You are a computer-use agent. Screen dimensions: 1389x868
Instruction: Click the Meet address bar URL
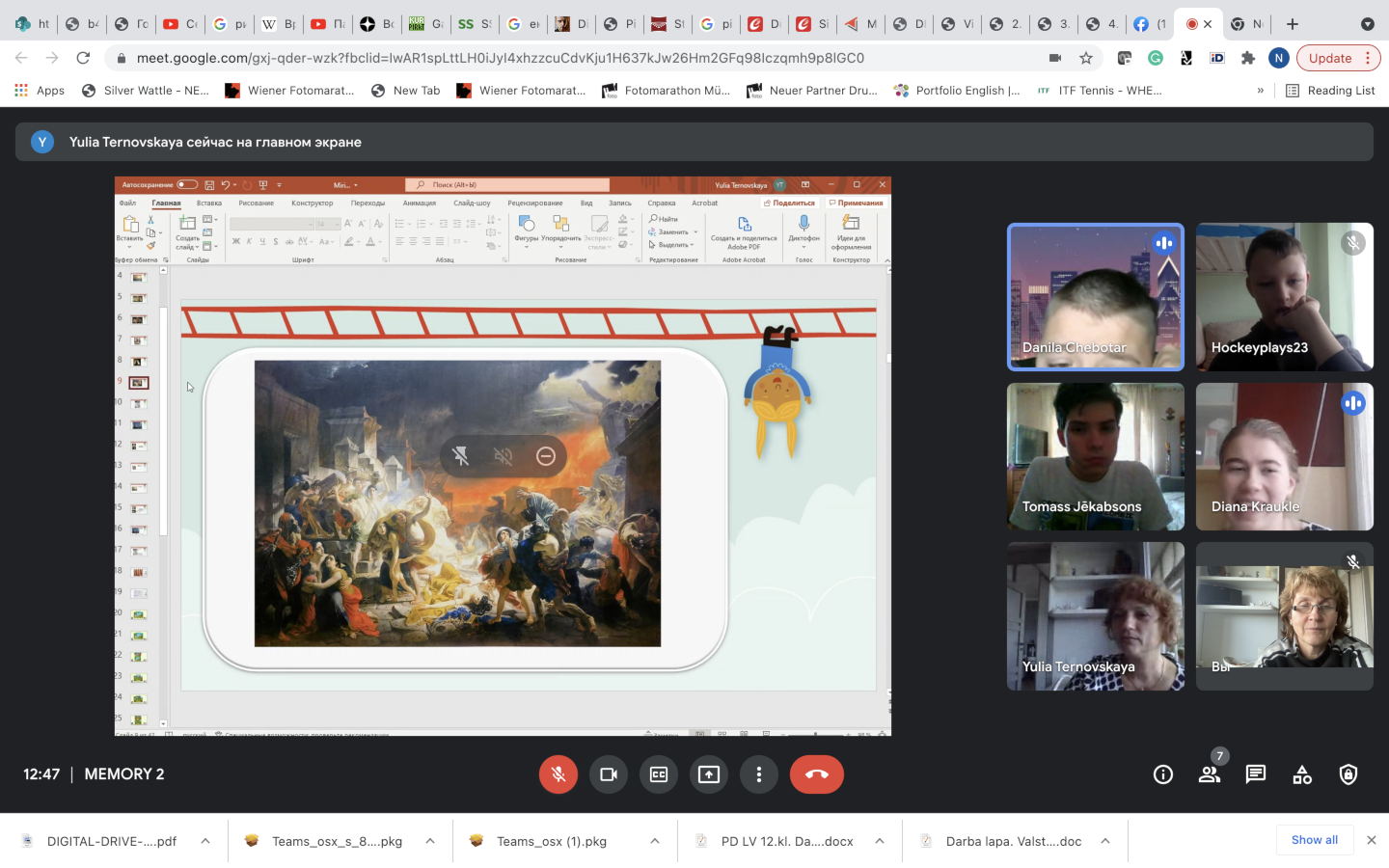[501, 58]
